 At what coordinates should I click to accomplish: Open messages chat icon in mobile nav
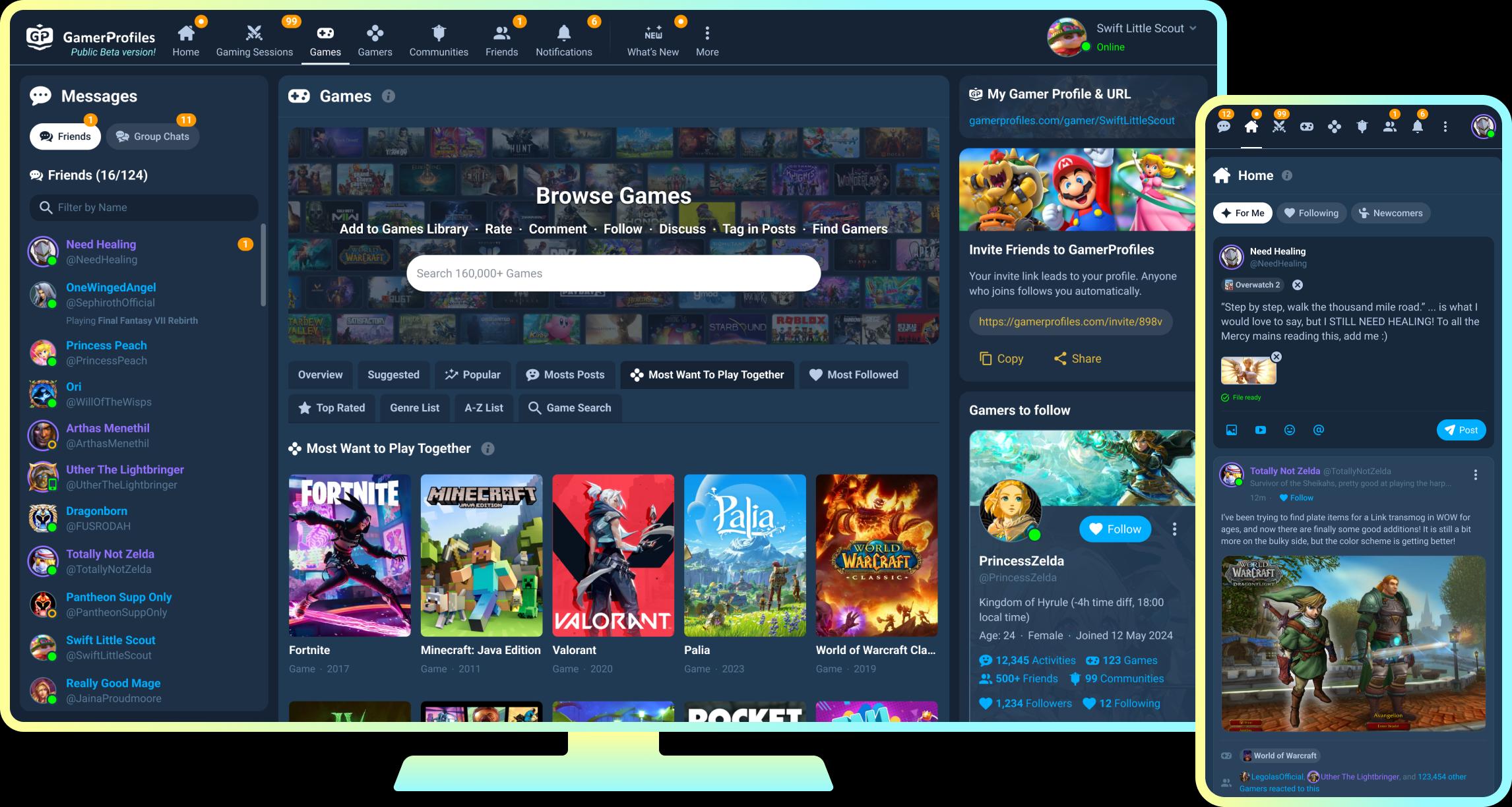tap(1224, 126)
